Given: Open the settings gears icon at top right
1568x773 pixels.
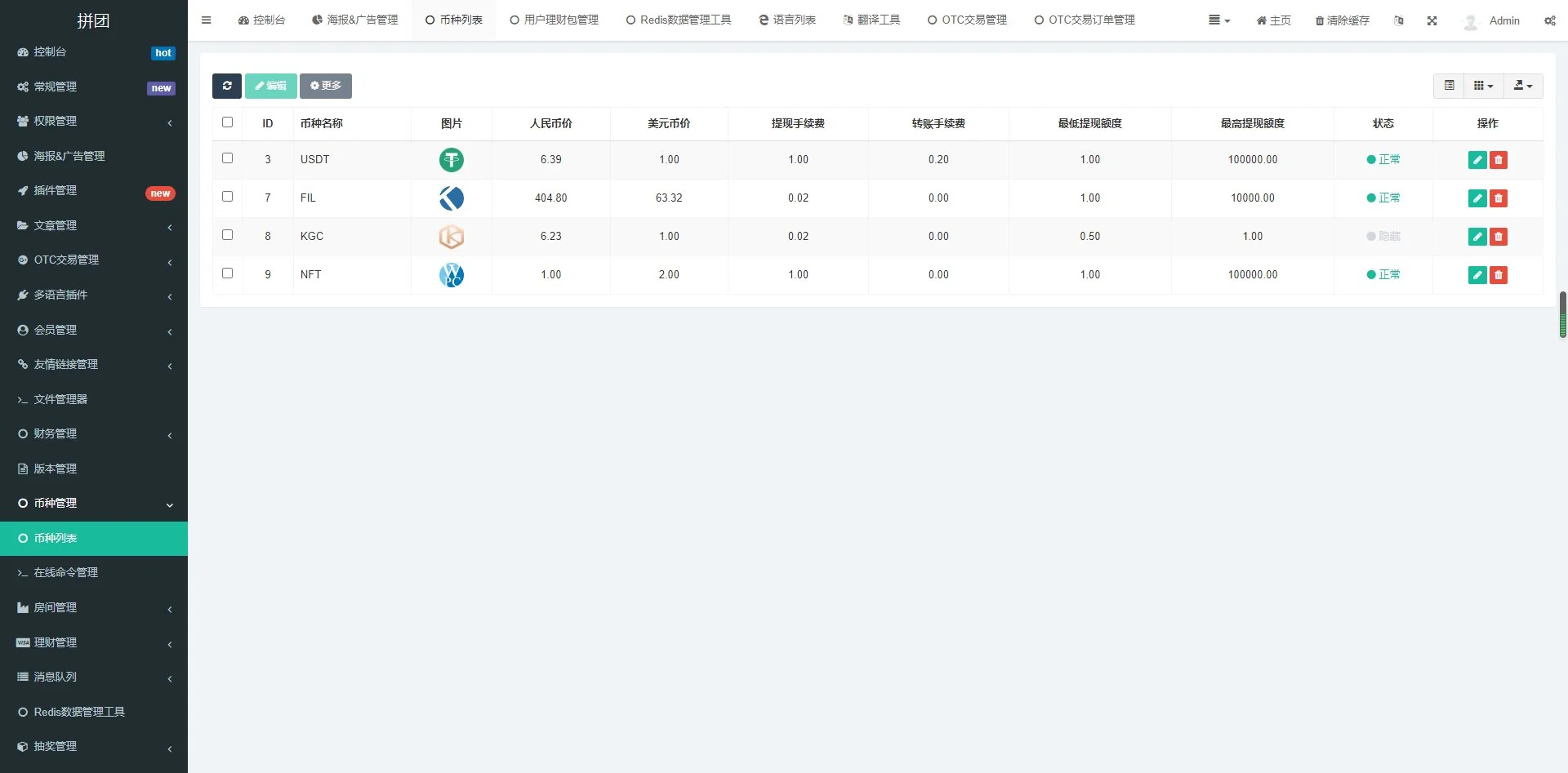Looking at the screenshot, I should point(1549,20).
